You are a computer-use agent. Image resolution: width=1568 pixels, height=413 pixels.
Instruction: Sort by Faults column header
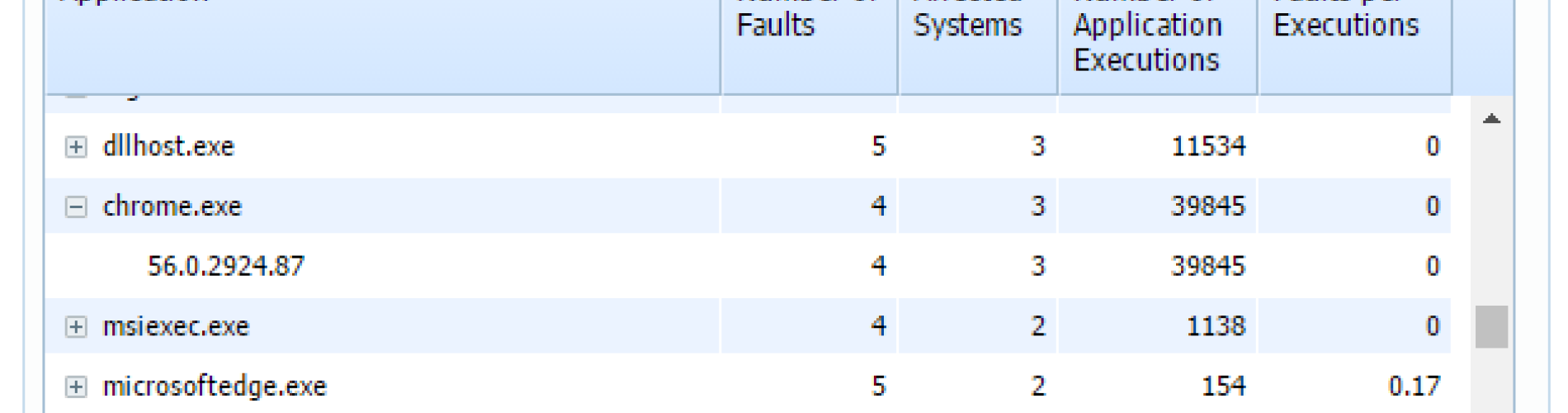coord(809,46)
